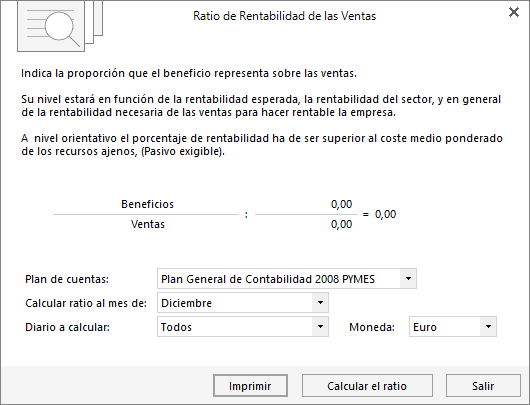Click the Salir button

pyautogui.click(x=483, y=386)
